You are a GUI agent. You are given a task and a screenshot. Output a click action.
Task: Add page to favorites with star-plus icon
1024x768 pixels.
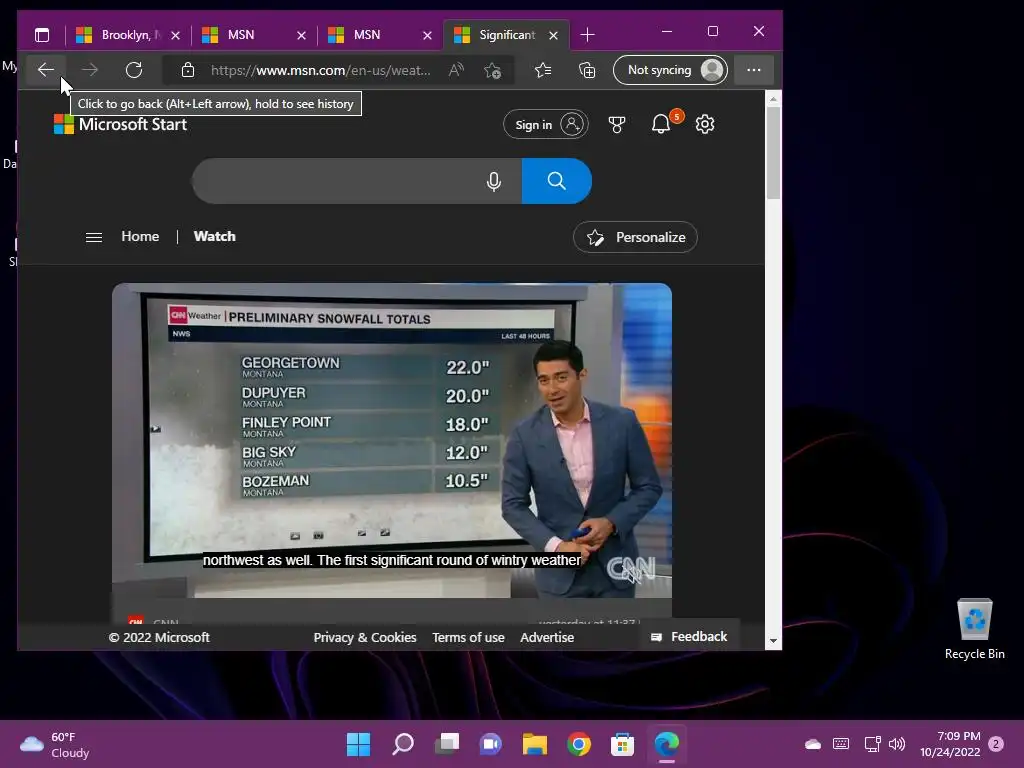[492, 70]
